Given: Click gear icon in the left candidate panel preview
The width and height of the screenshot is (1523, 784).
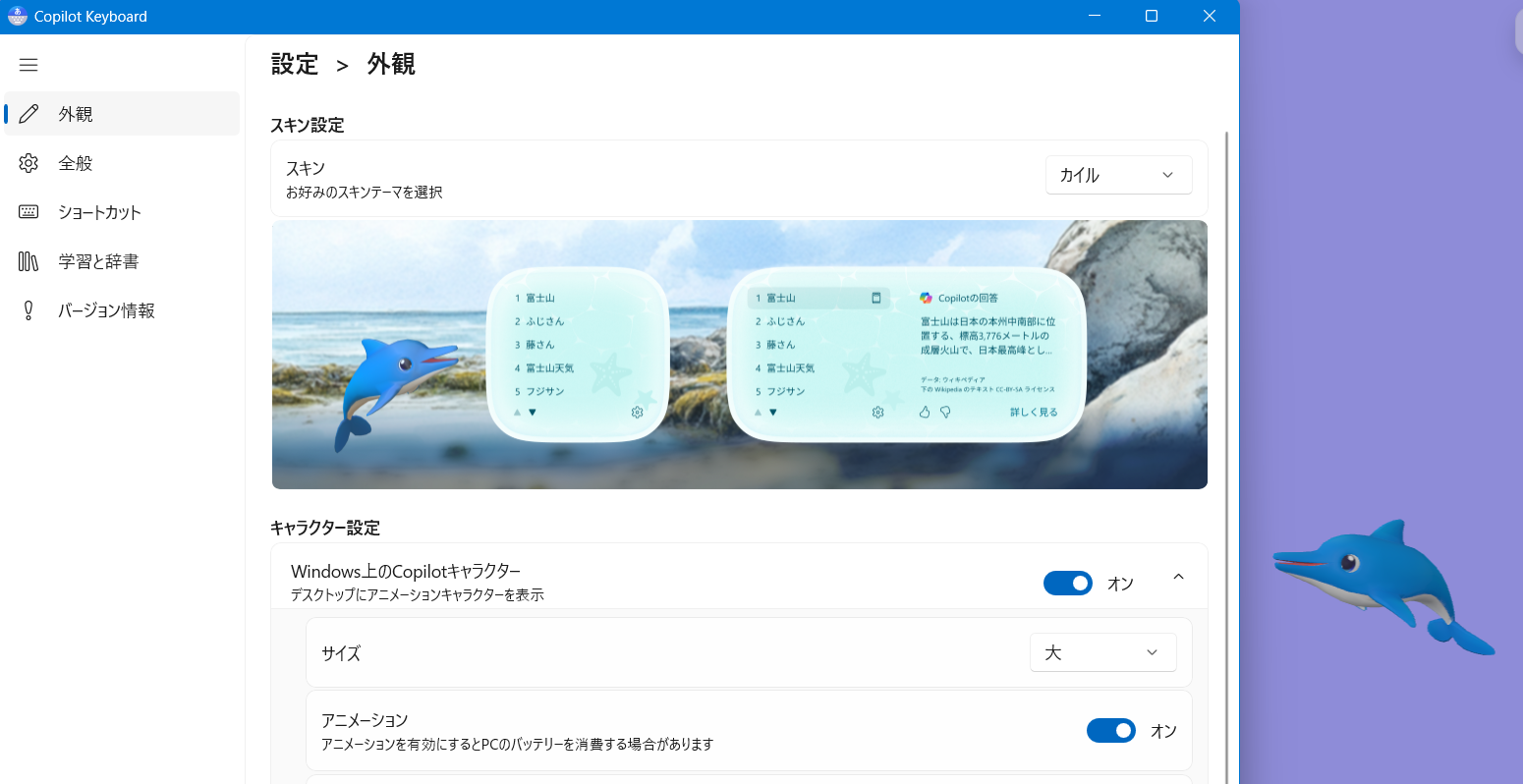Looking at the screenshot, I should pyautogui.click(x=637, y=413).
